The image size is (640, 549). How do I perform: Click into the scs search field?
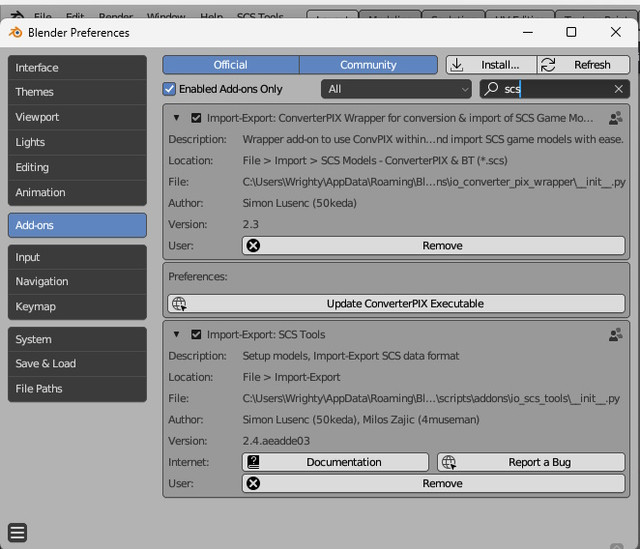click(555, 89)
